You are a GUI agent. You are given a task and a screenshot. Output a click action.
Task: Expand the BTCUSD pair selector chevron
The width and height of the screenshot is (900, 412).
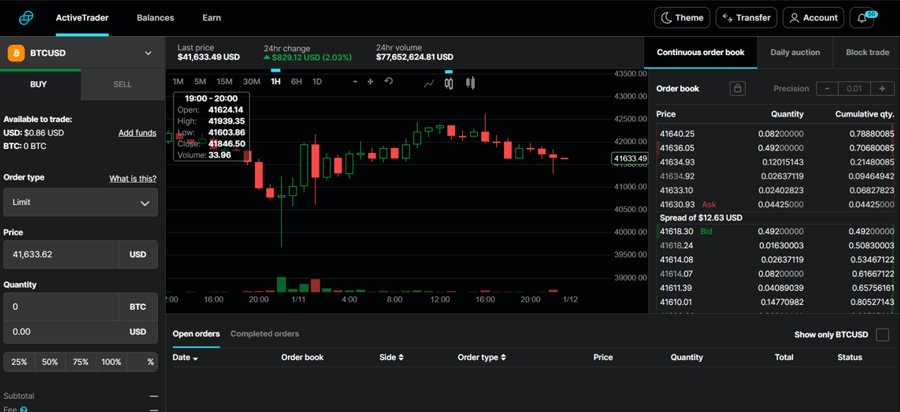[148, 53]
